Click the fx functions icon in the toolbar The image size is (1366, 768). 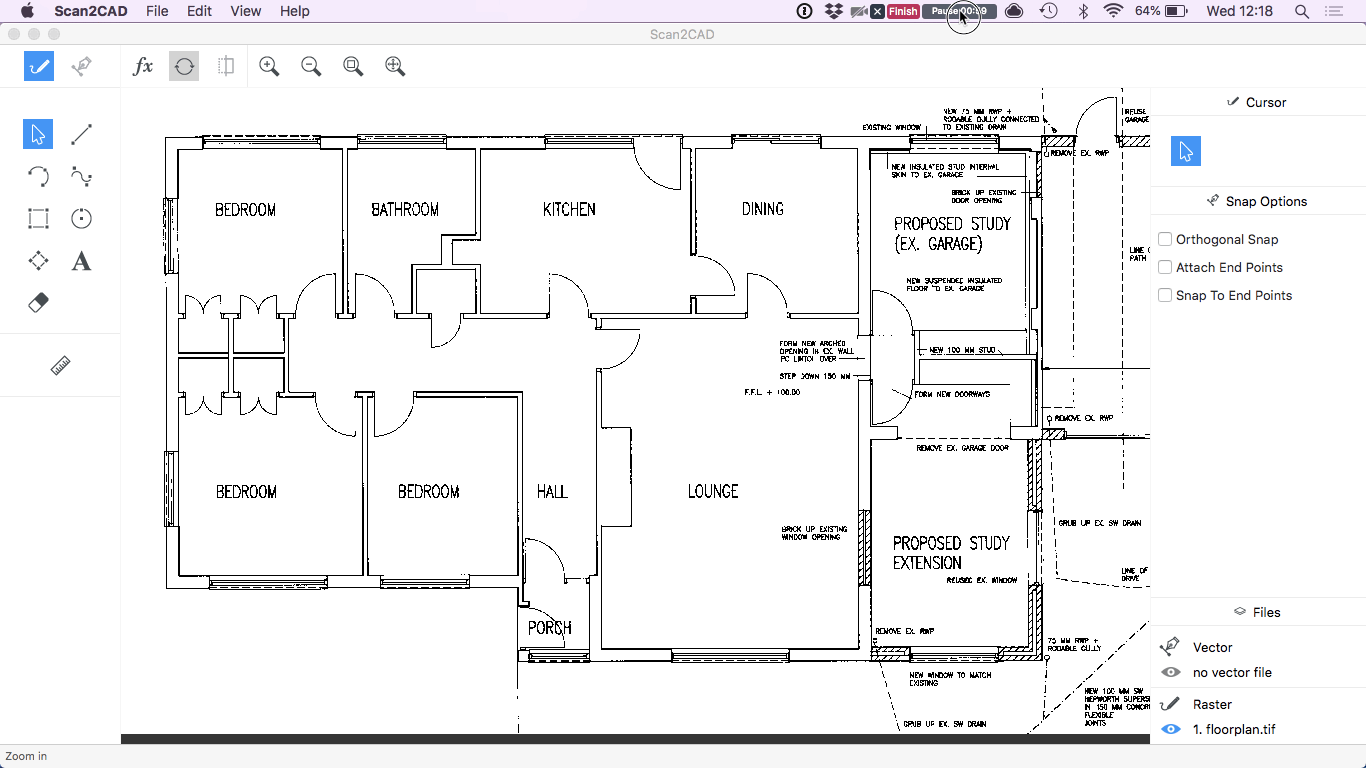[x=142, y=66]
